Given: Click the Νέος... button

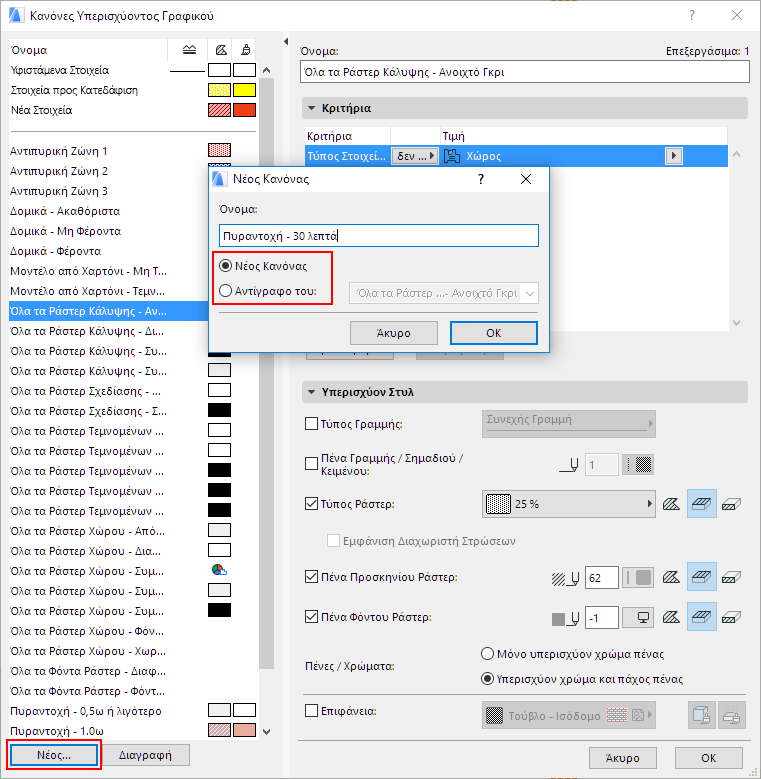Looking at the screenshot, I should pyautogui.click(x=54, y=755).
